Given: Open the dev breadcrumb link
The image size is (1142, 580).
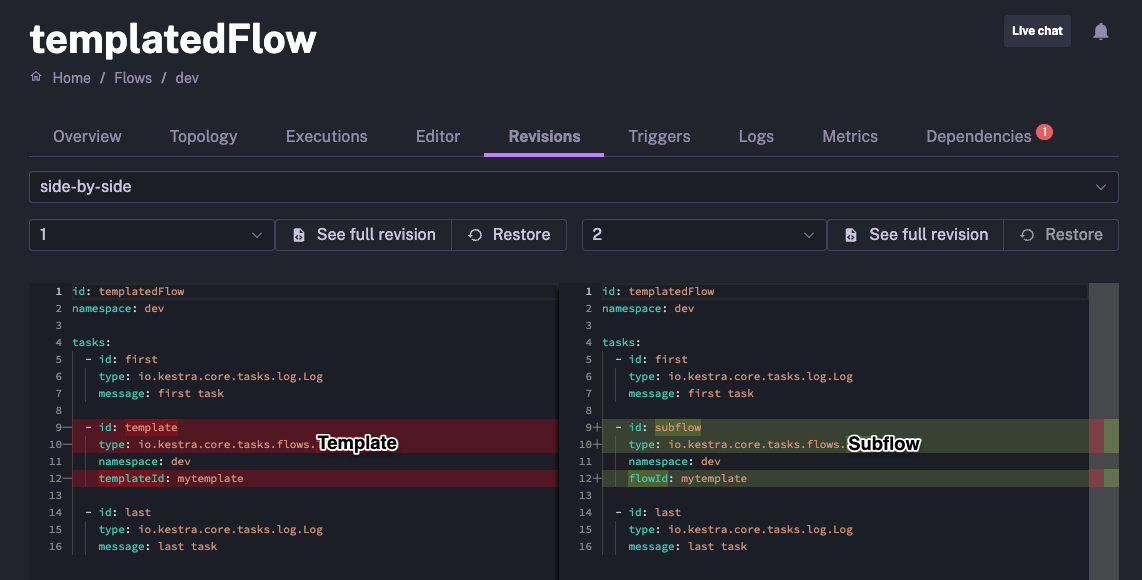Looking at the screenshot, I should (187, 77).
